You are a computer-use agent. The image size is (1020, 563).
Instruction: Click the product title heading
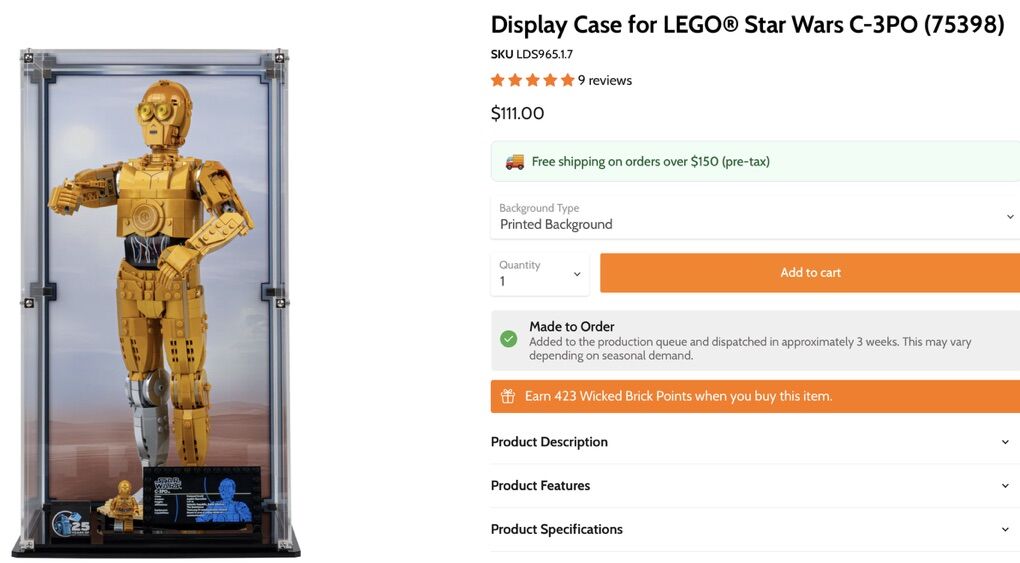(747, 25)
